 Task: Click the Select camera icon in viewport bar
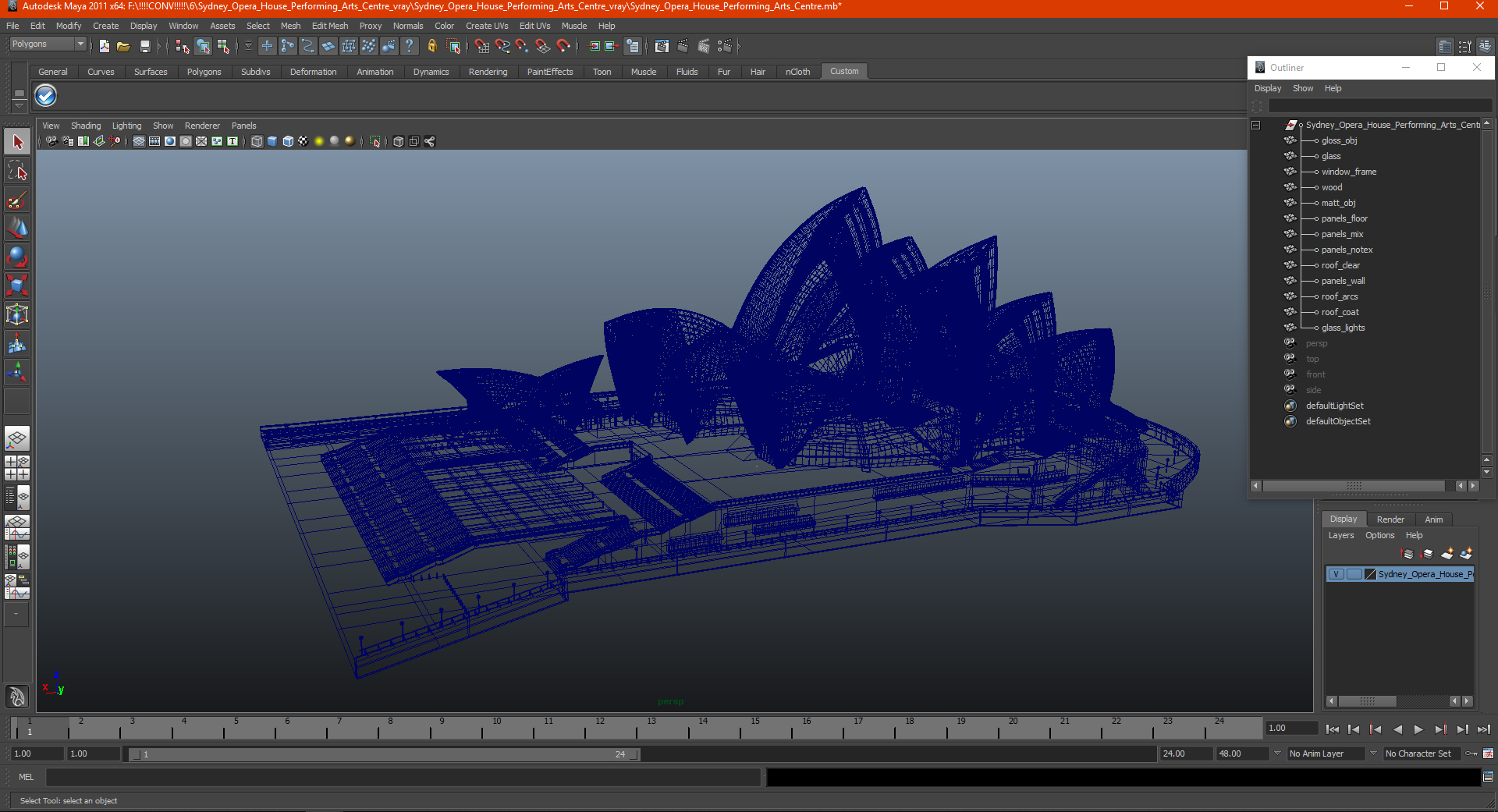(51, 141)
